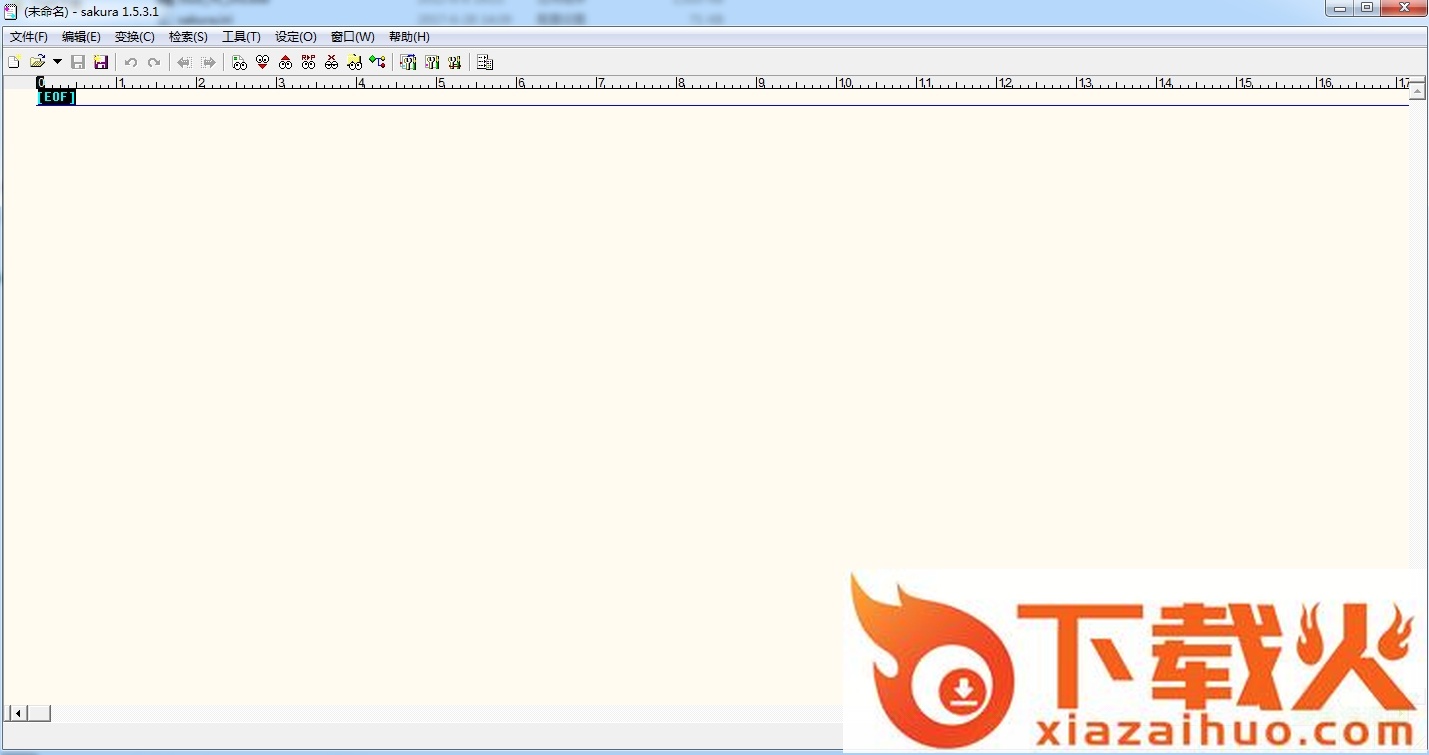Expand the recent files arrow beside the open folder
Image resolution: width=1429 pixels, height=755 pixels.
pyautogui.click(x=57, y=62)
